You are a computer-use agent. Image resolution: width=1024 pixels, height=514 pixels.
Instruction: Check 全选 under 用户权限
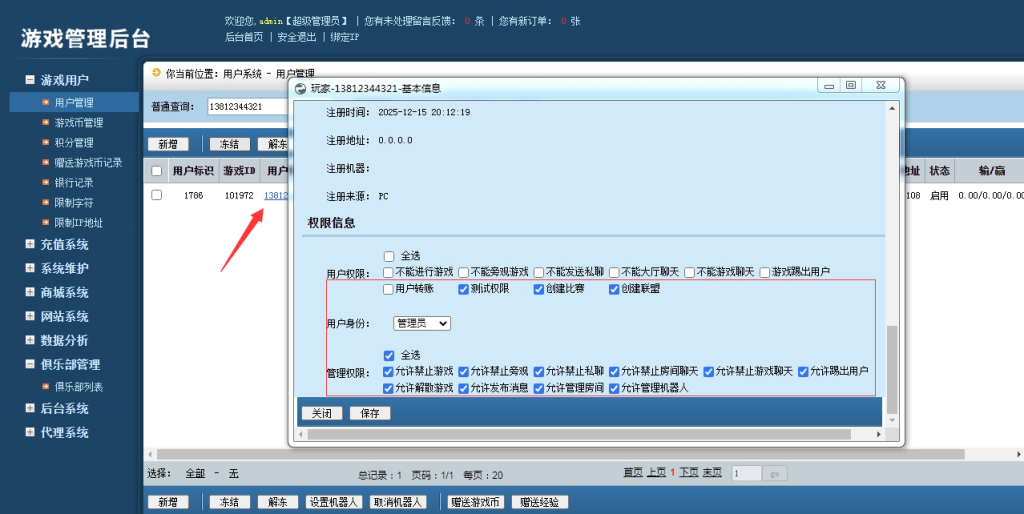pos(389,256)
